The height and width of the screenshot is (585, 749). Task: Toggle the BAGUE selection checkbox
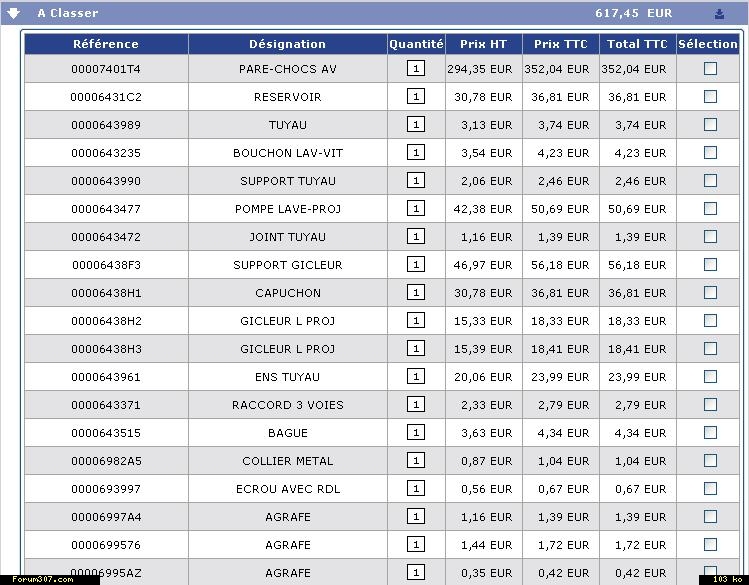coord(710,432)
